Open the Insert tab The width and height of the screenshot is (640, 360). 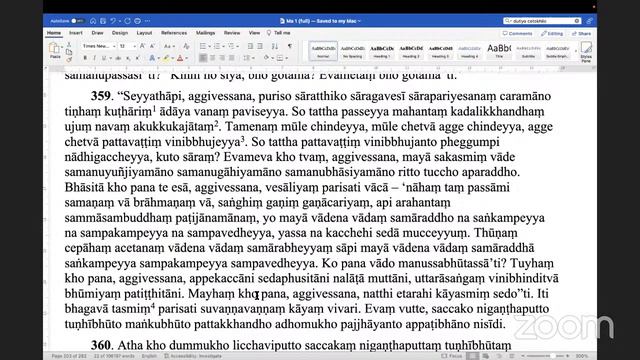(x=76, y=33)
